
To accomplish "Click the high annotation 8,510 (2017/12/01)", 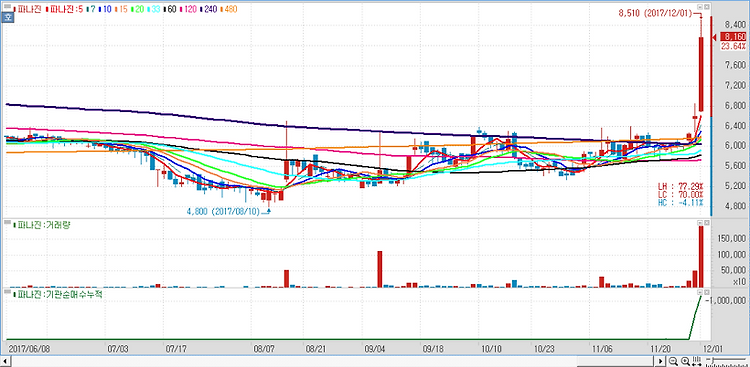I will click(x=656, y=14).
